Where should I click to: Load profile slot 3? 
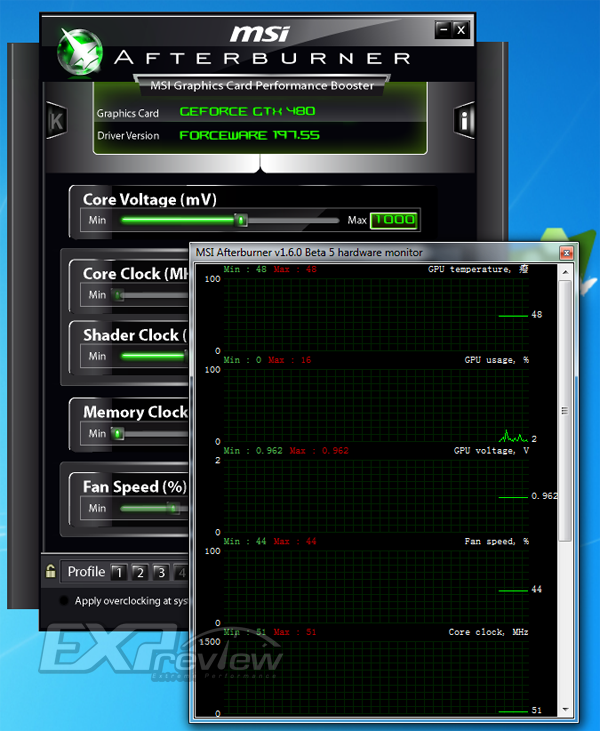tap(161, 572)
